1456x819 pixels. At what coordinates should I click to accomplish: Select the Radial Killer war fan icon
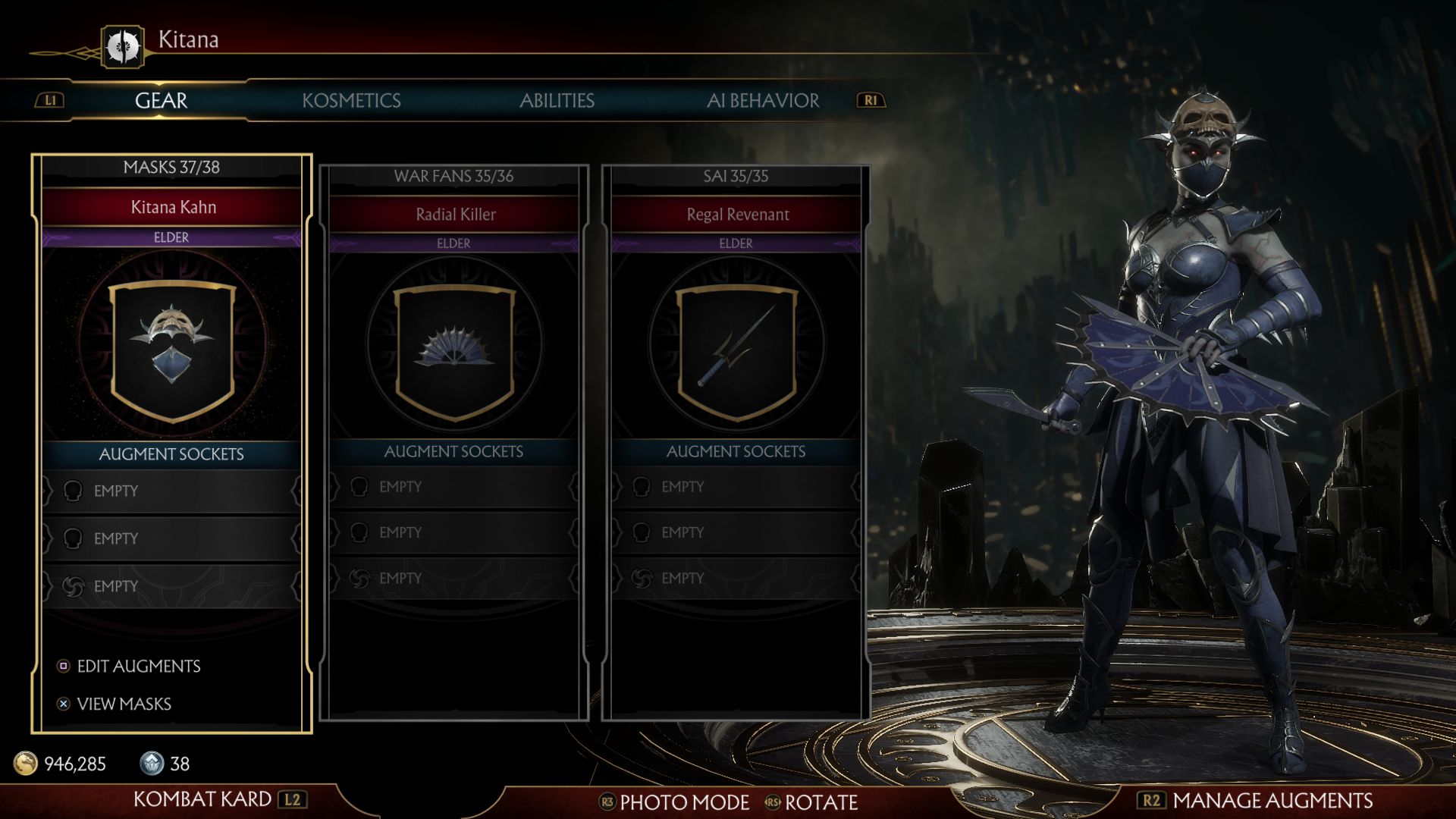455,353
